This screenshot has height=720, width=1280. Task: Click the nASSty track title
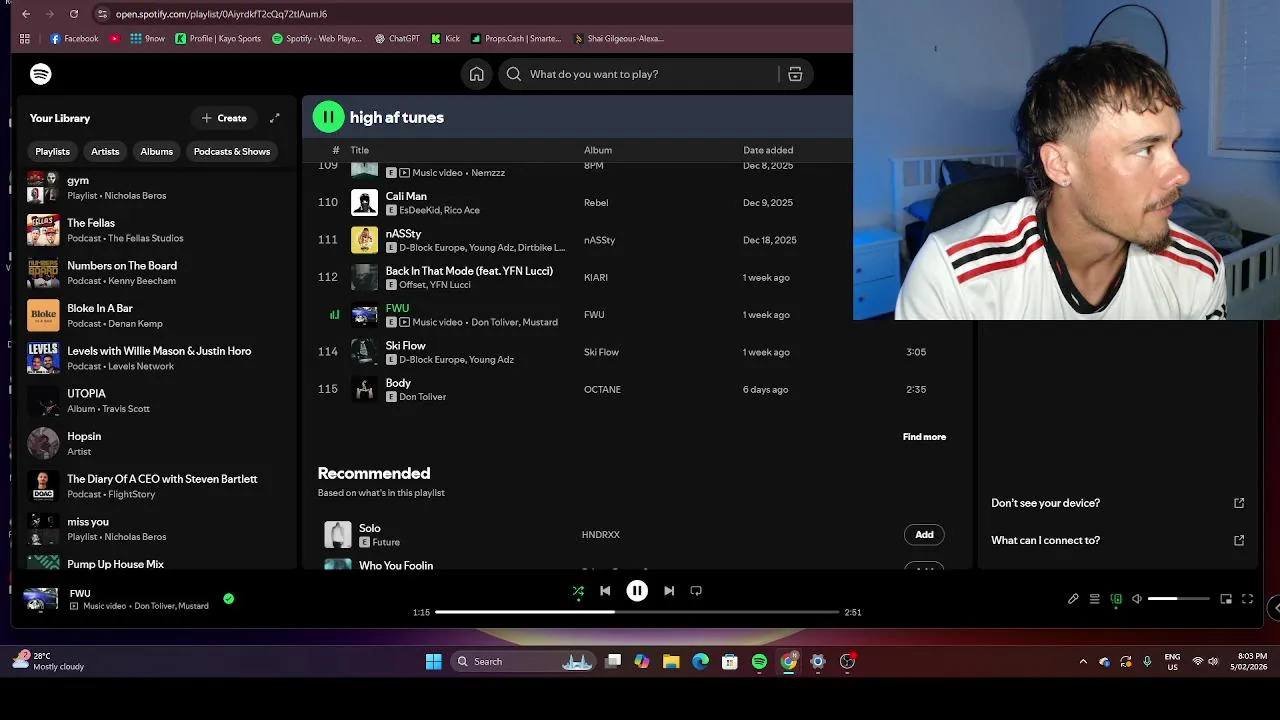(403, 234)
